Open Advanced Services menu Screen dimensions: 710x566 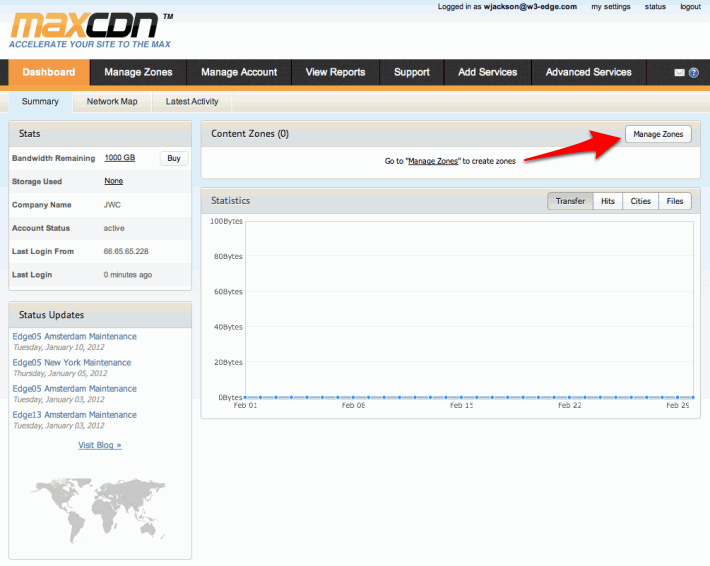click(589, 72)
